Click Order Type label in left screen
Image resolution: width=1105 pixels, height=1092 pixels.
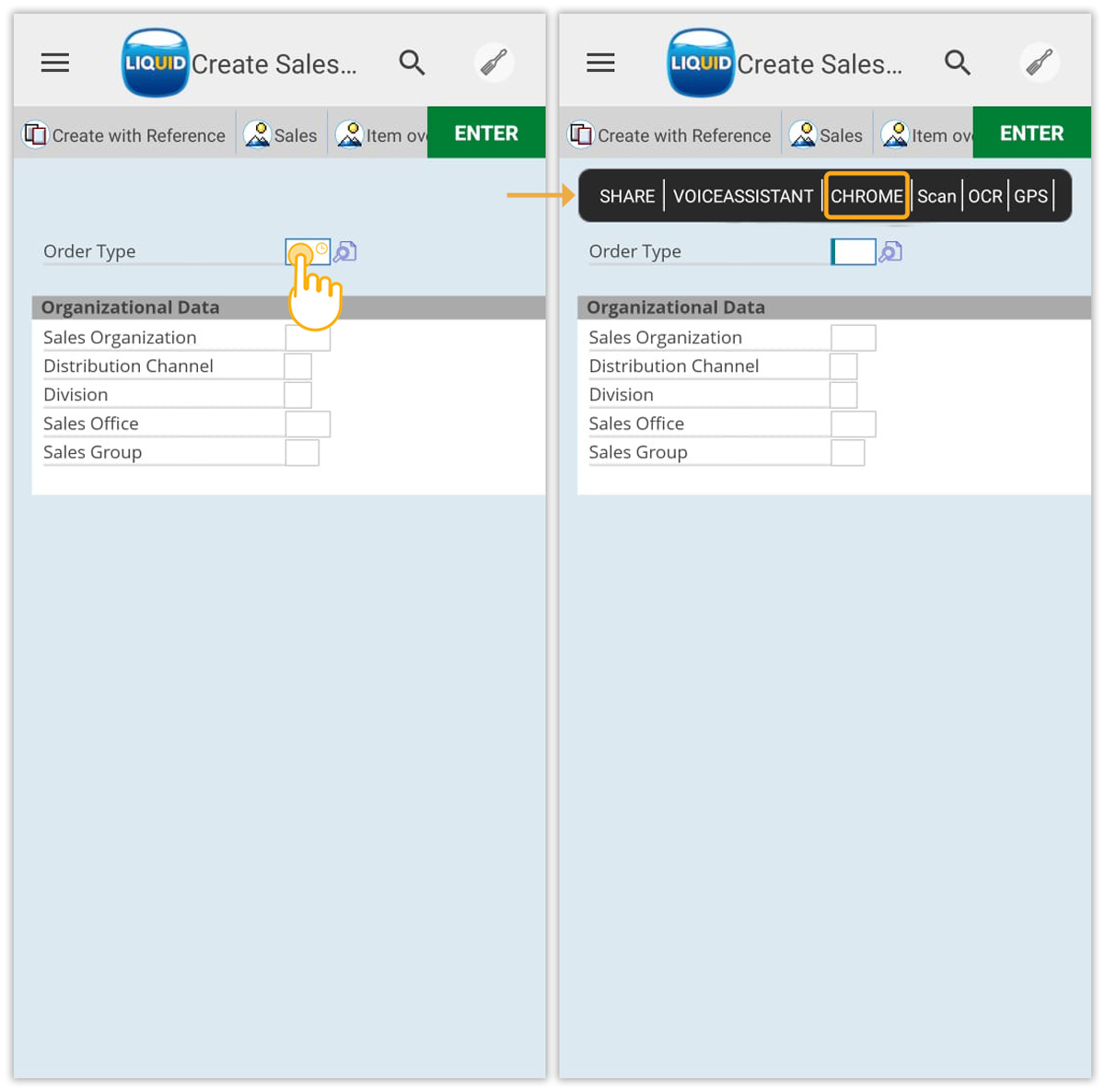click(89, 251)
